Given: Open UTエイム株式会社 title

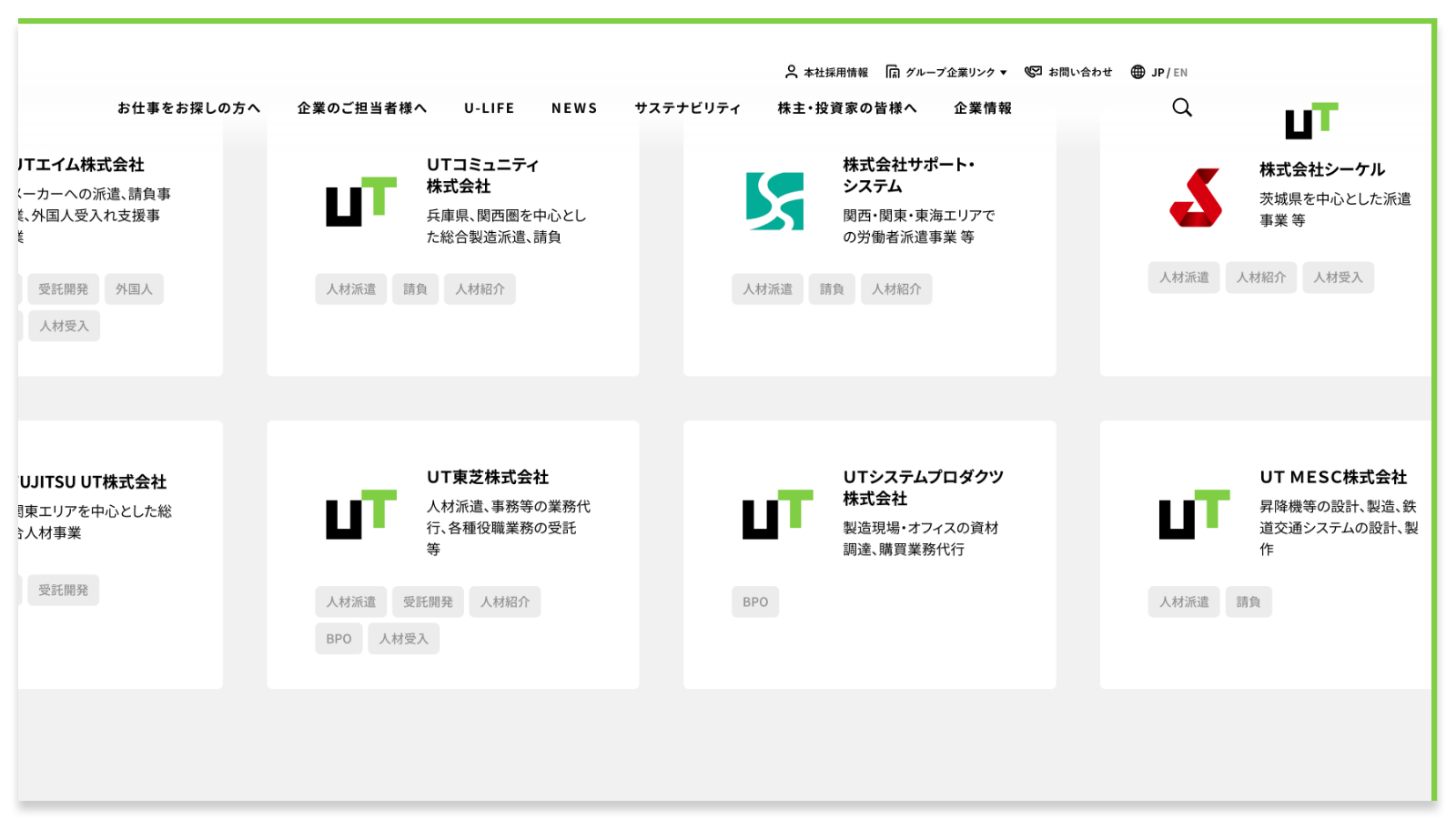Looking at the screenshot, I should (x=81, y=165).
